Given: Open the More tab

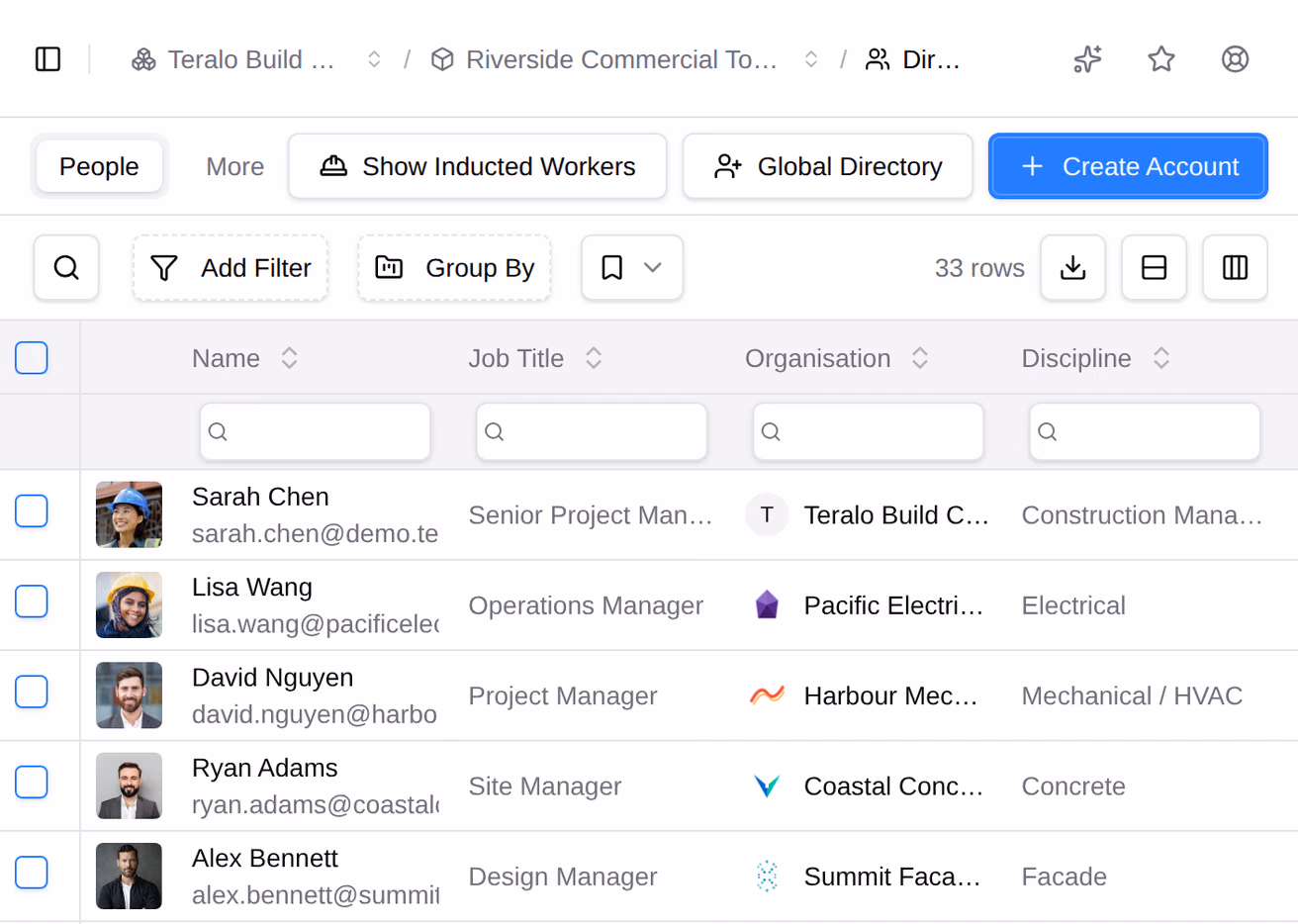Looking at the screenshot, I should (x=234, y=166).
